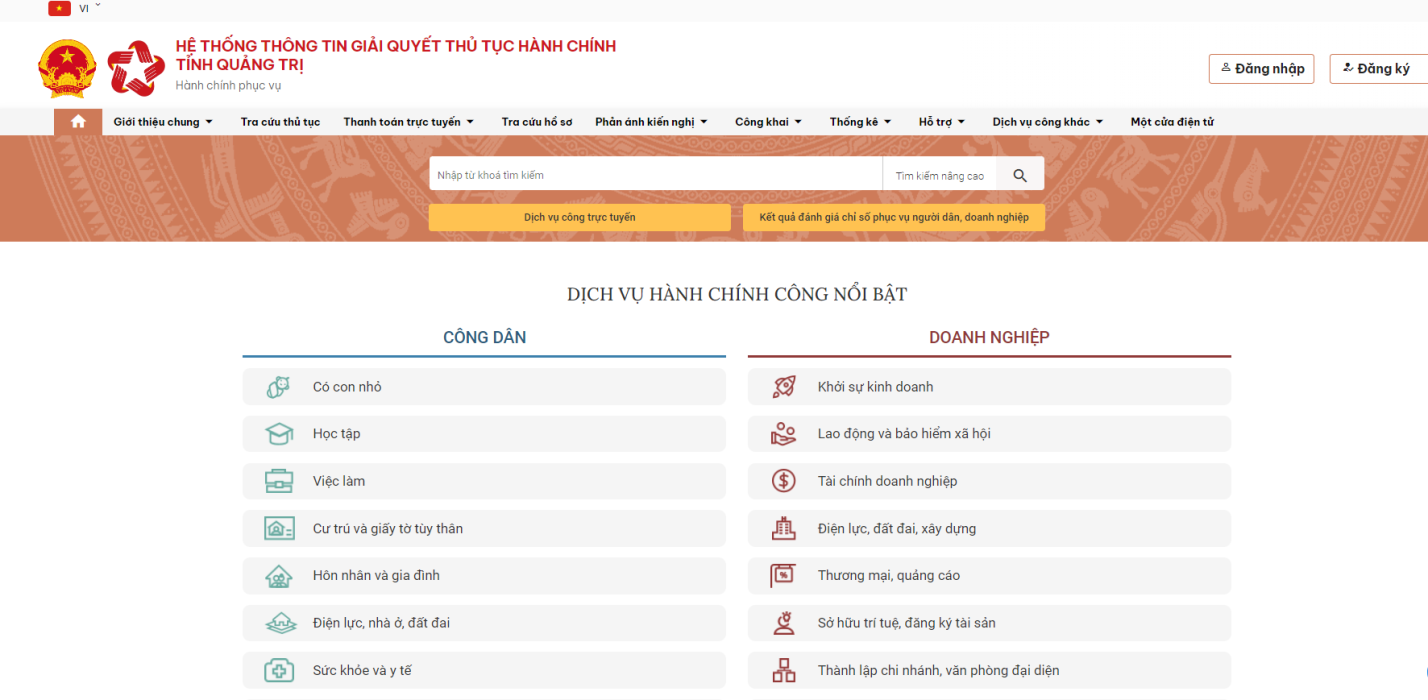Screen dimensions: 1428x700
Task: Open Sở hữu trí tuệ, đăng ký tài sản row
Action: pos(989,623)
